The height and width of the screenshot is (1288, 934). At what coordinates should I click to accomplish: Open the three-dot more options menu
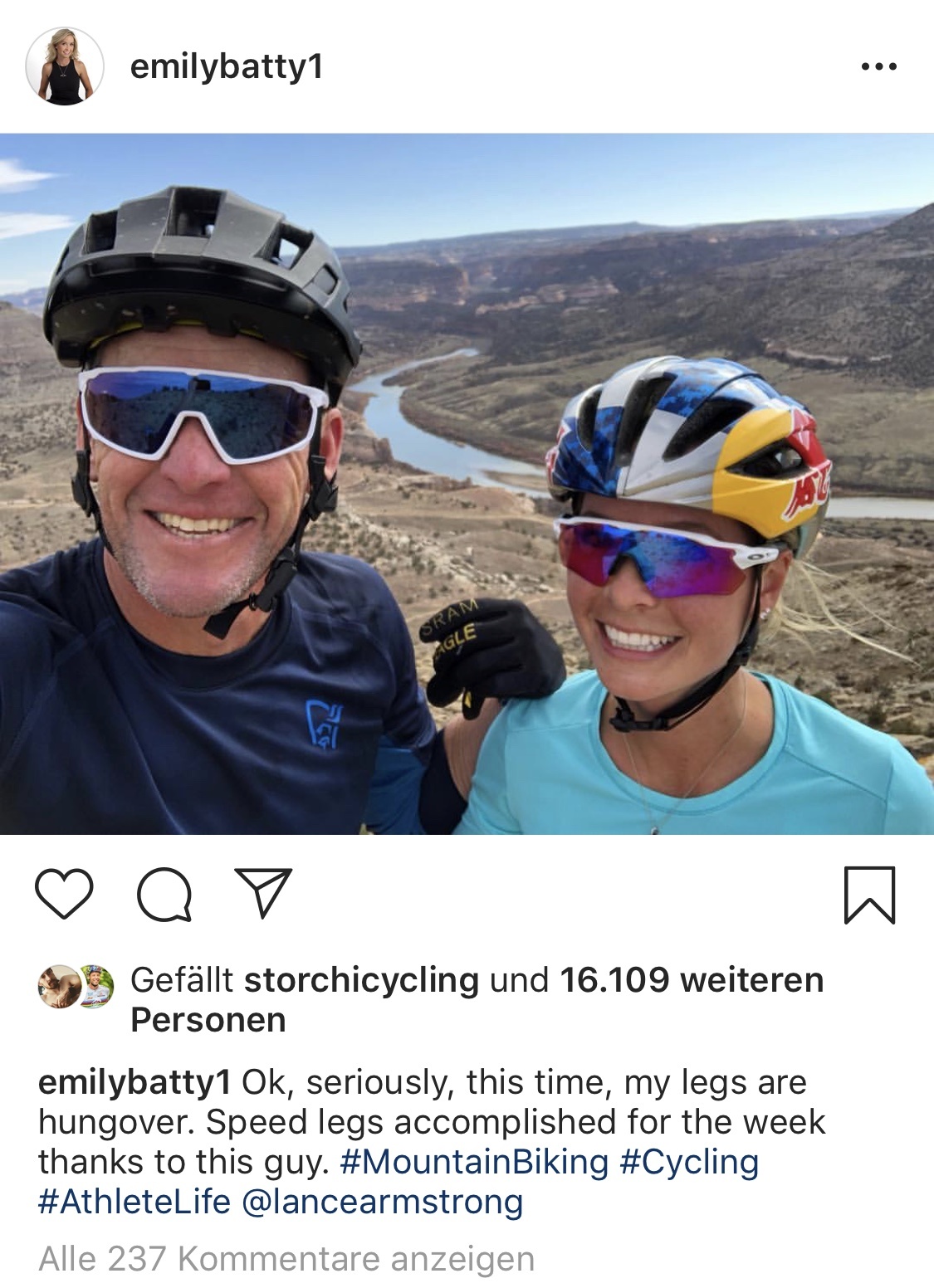click(x=879, y=66)
